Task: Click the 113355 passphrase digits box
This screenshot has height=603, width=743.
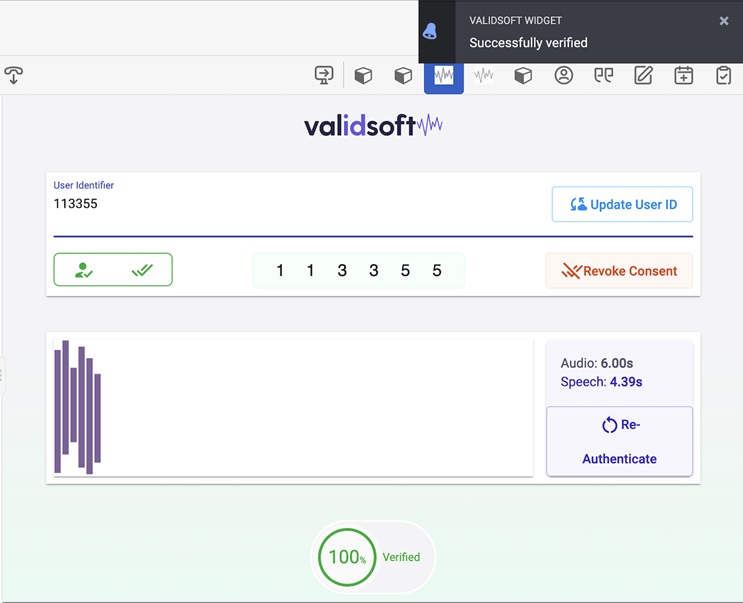Action: [x=358, y=271]
